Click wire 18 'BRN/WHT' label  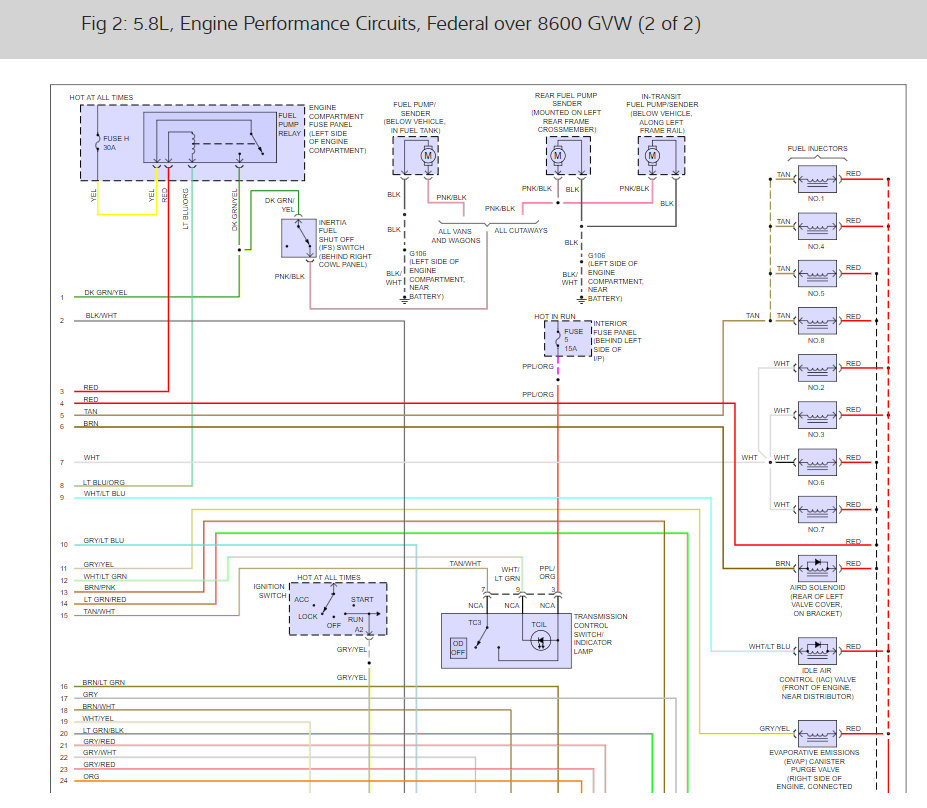99,707
